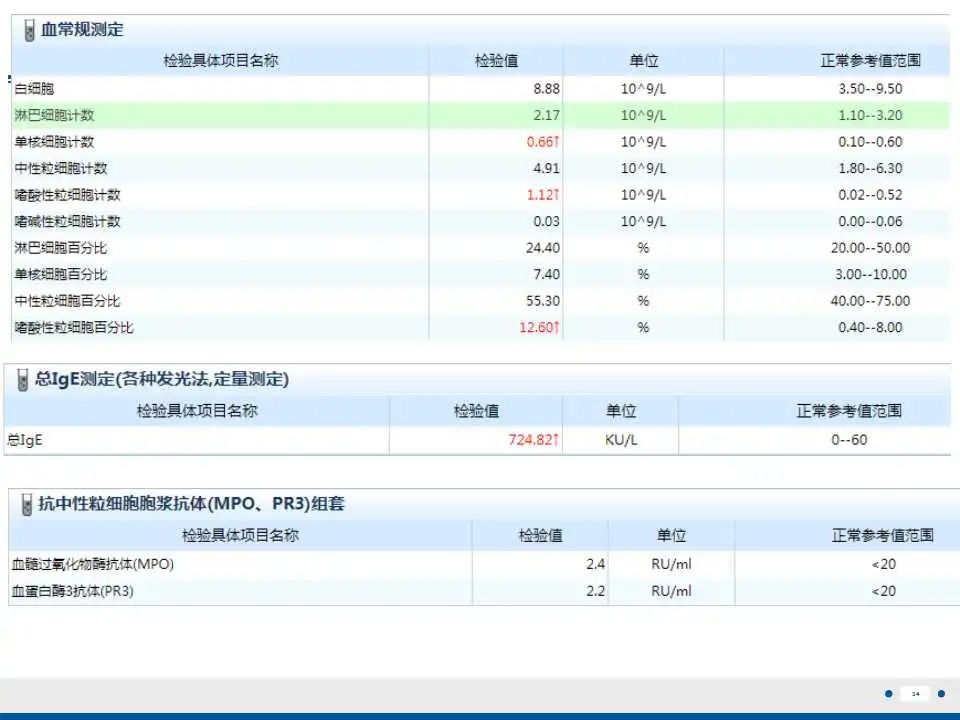This screenshot has width=960, height=720.
Task: Click the <20 reference in PR3 row
Action: [883, 591]
